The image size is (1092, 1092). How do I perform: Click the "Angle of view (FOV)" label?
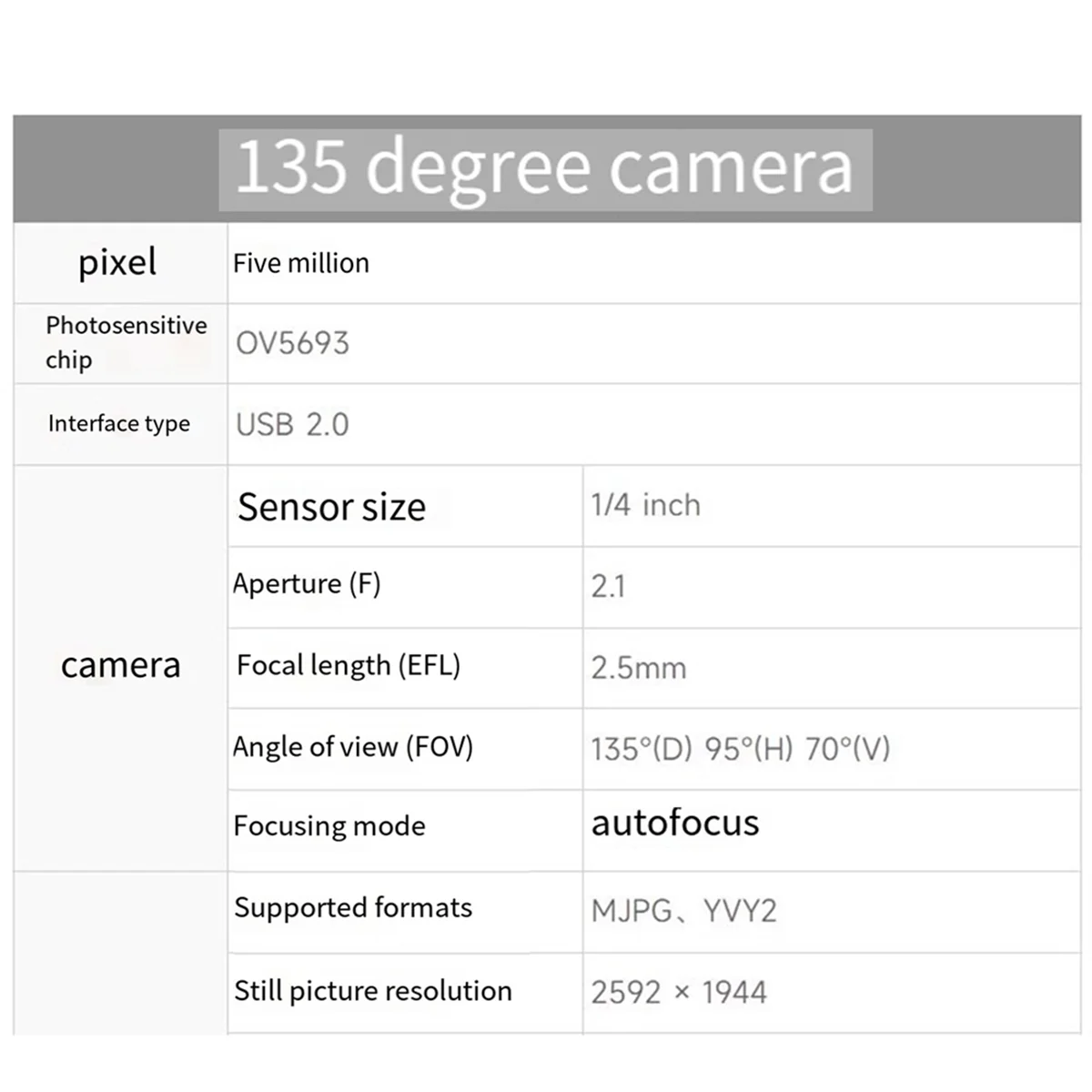click(353, 747)
